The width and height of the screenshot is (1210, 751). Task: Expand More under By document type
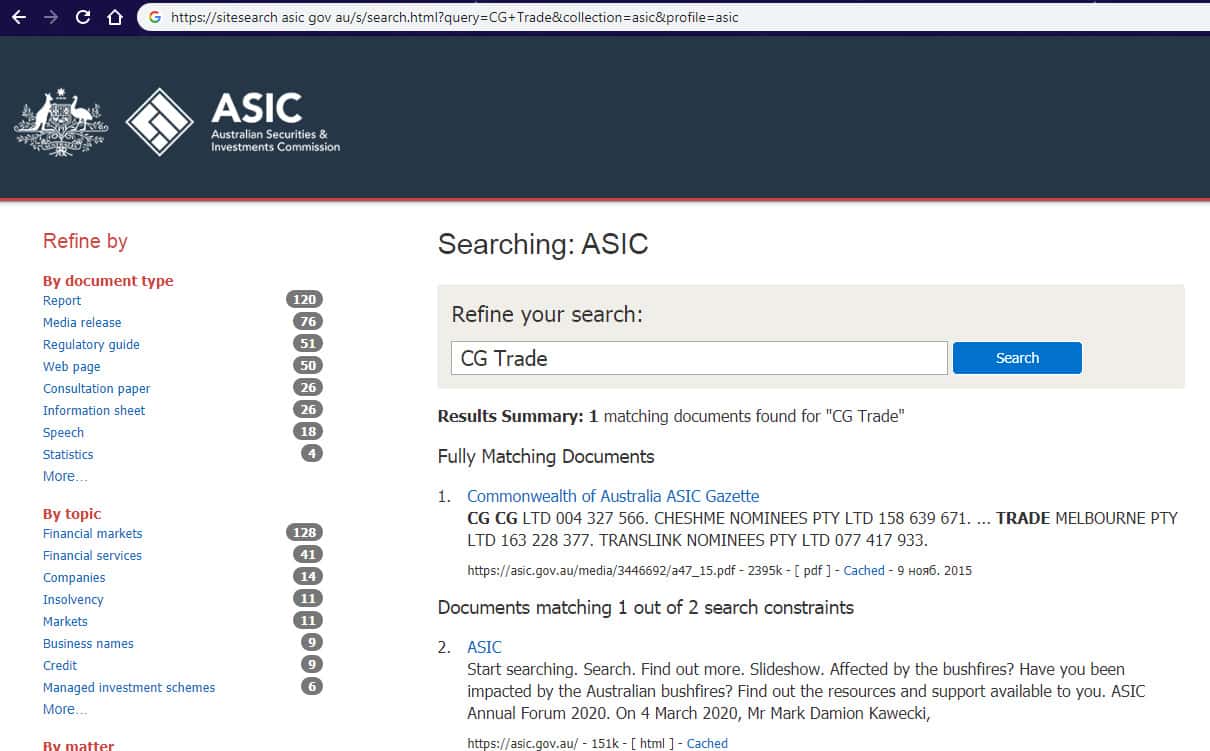click(65, 476)
